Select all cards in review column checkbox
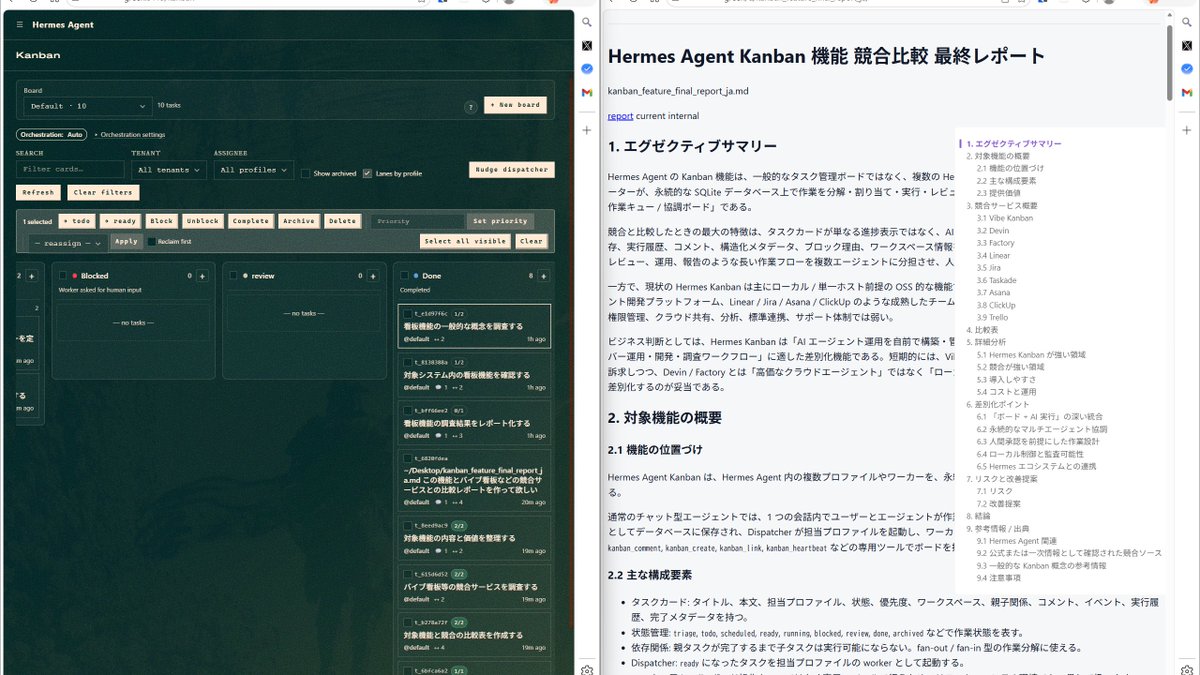This screenshot has width=1200, height=675. click(x=234, y=275)
